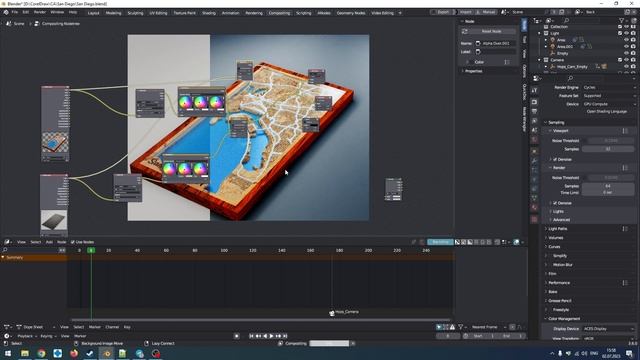Image resolution: width=640 pixels, height=360 pixels.
Task: Open the Texture properties tab icon
Action: pyautogui.click(x=535, y=219)
